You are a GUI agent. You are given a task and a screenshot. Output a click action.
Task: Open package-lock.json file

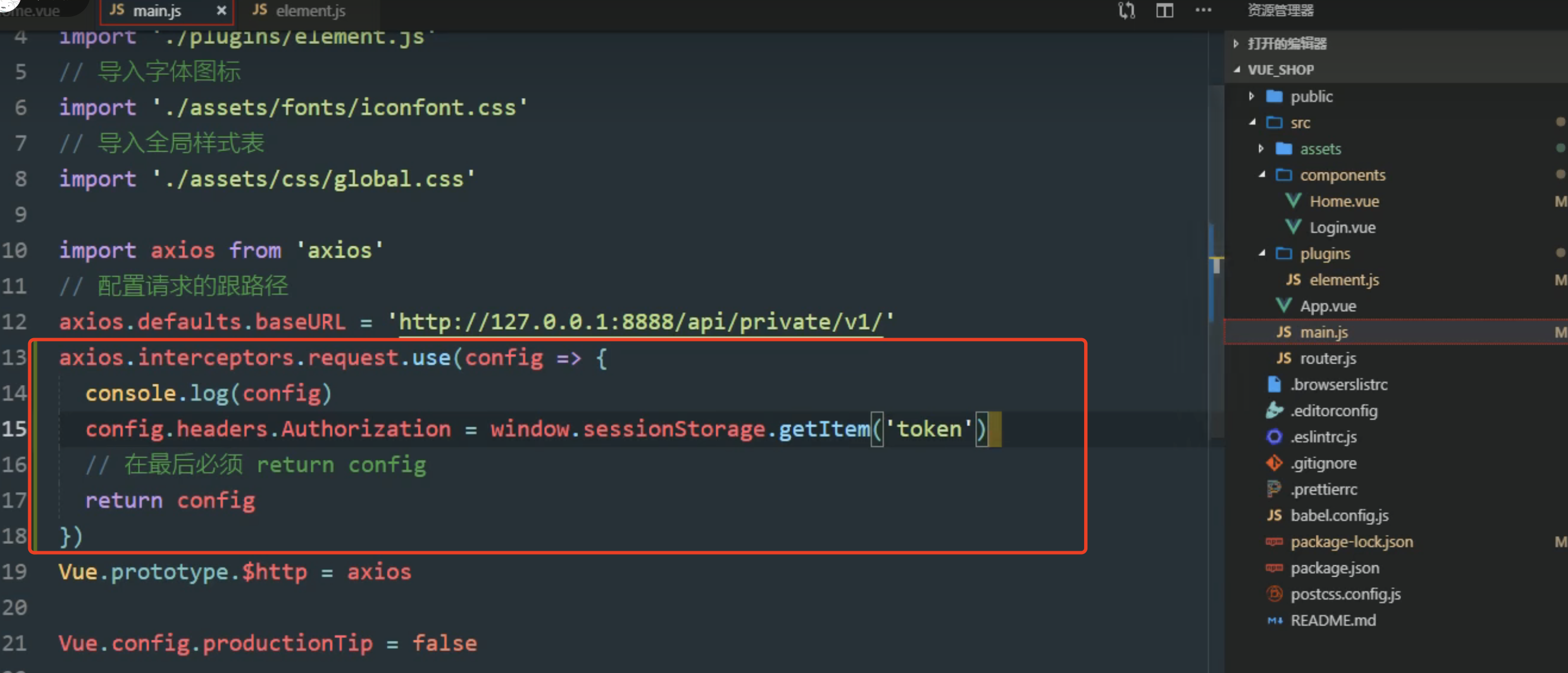click(x=1351, y=541)
